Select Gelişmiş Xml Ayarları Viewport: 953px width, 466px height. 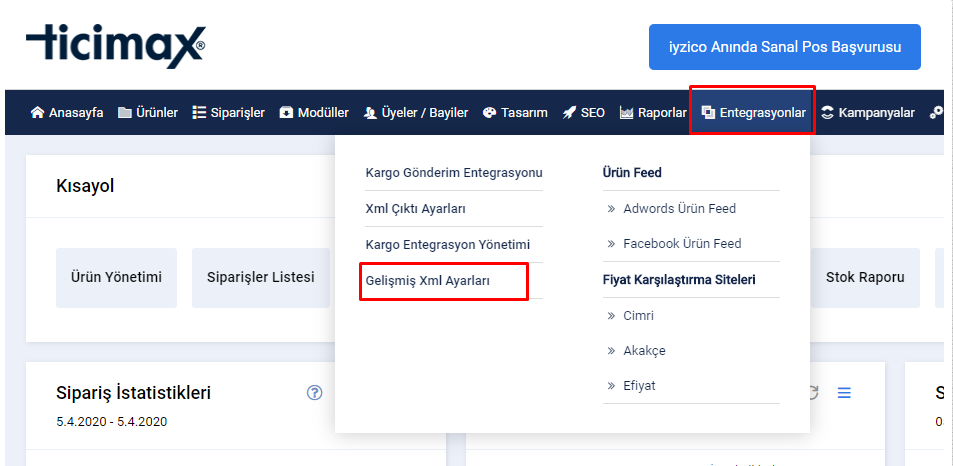(x=428, y=281)
